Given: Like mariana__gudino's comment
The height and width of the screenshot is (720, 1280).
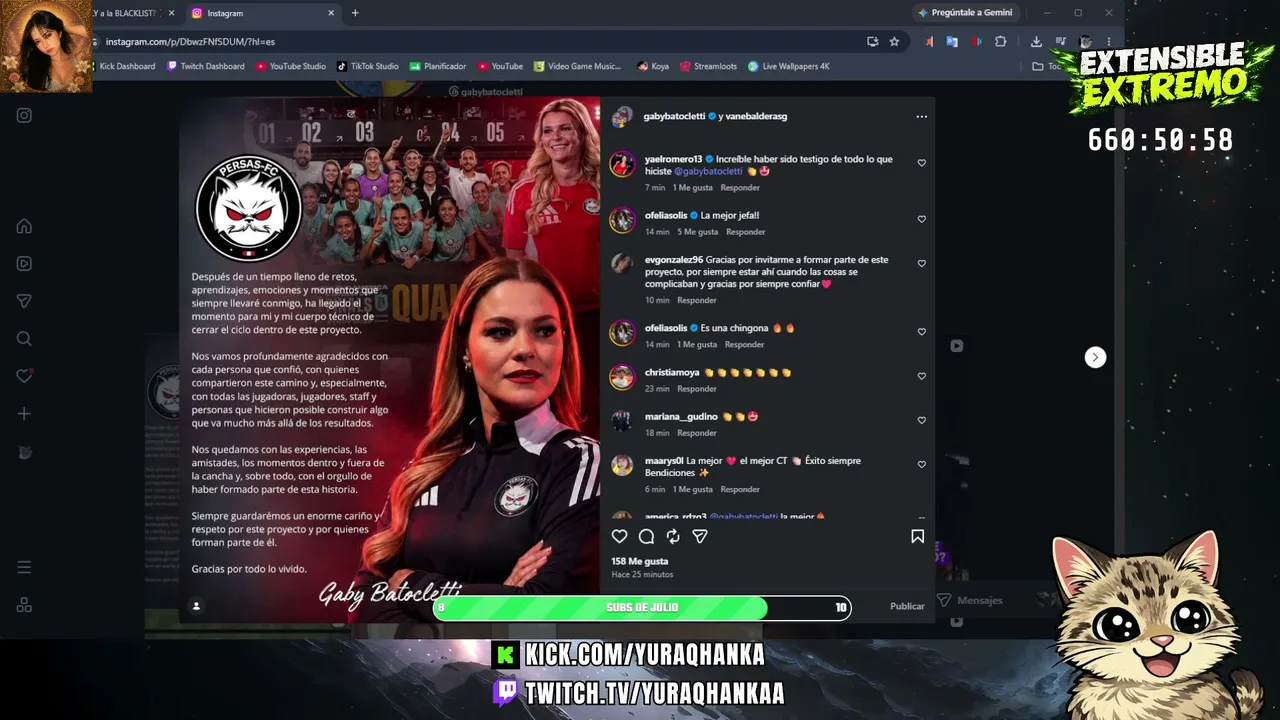Looking at the screenshot, I should (922, 420).
